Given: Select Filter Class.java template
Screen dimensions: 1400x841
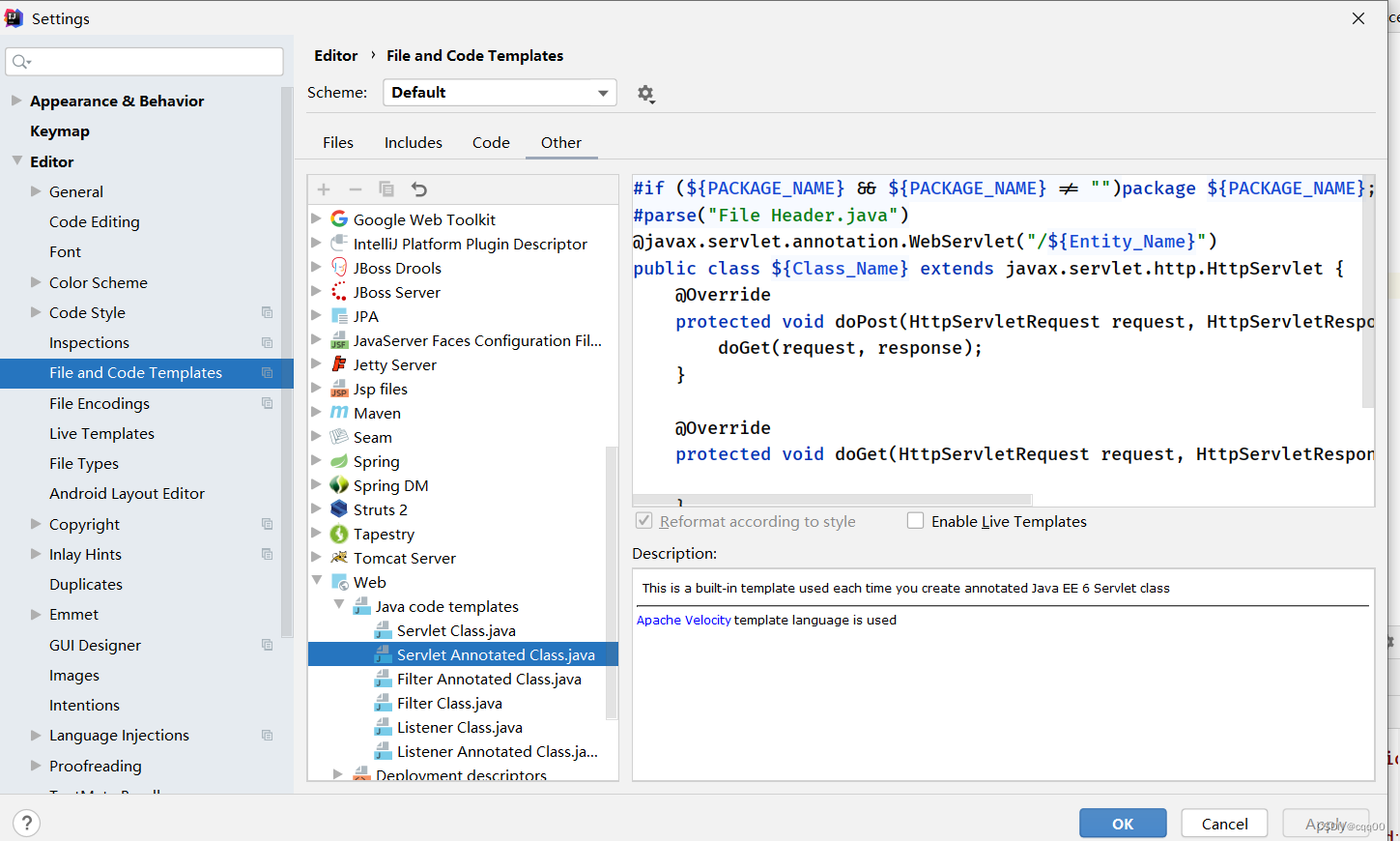Looking at the screenshot, I should [449, 703].
